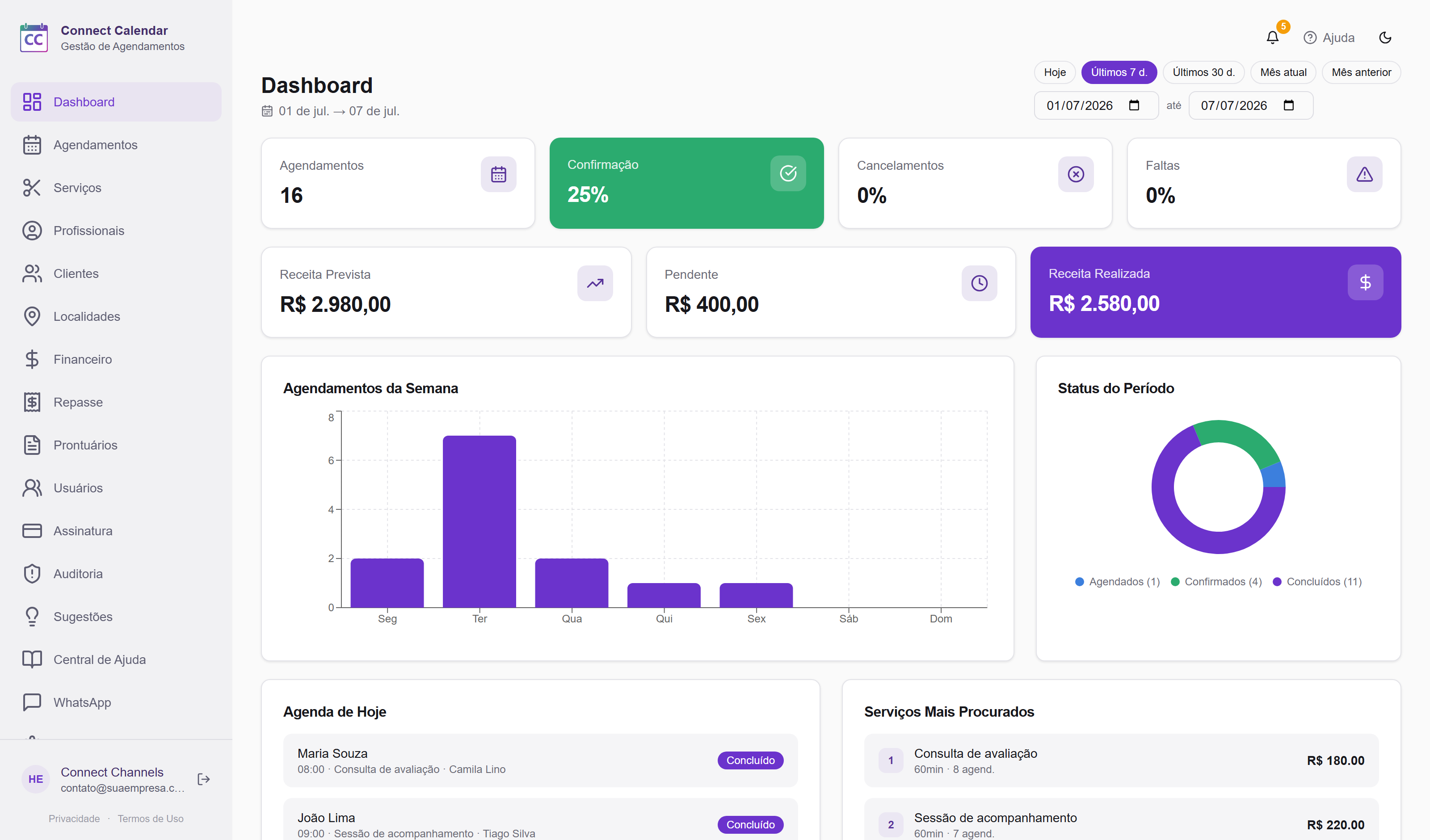Click the HE user avatar
This screenshot has width=1430, height=840.
tap(36, 779)
